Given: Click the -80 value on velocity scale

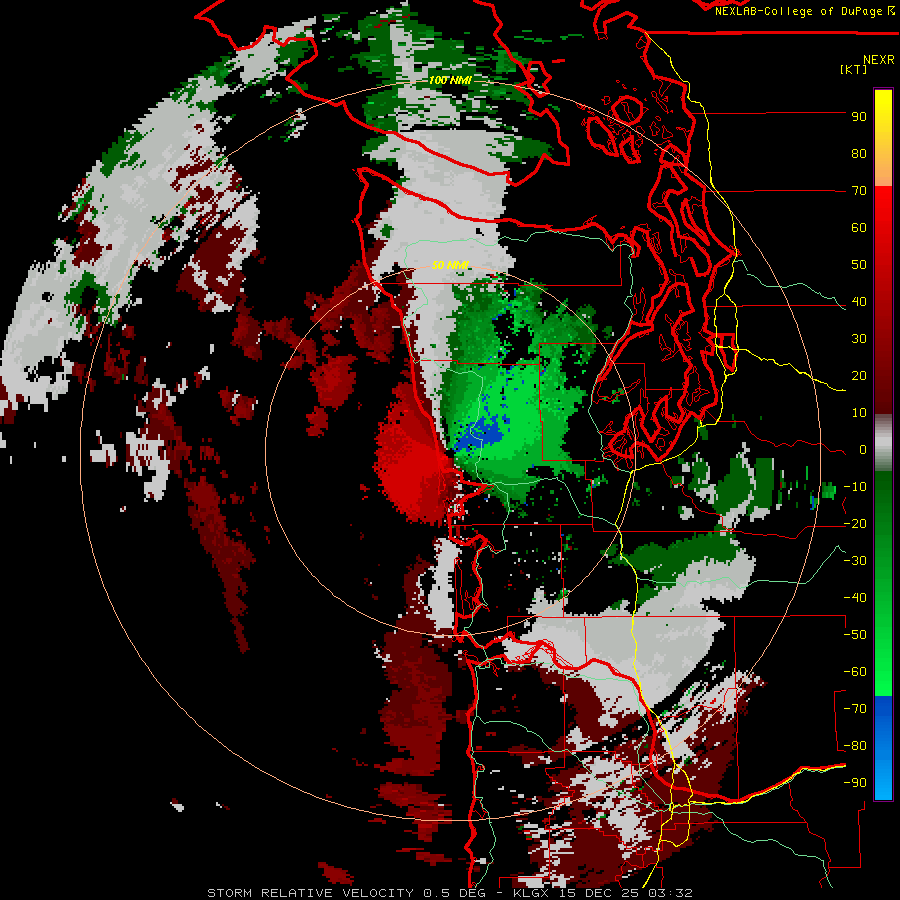Looking at the screenshot, I should 855,746.
